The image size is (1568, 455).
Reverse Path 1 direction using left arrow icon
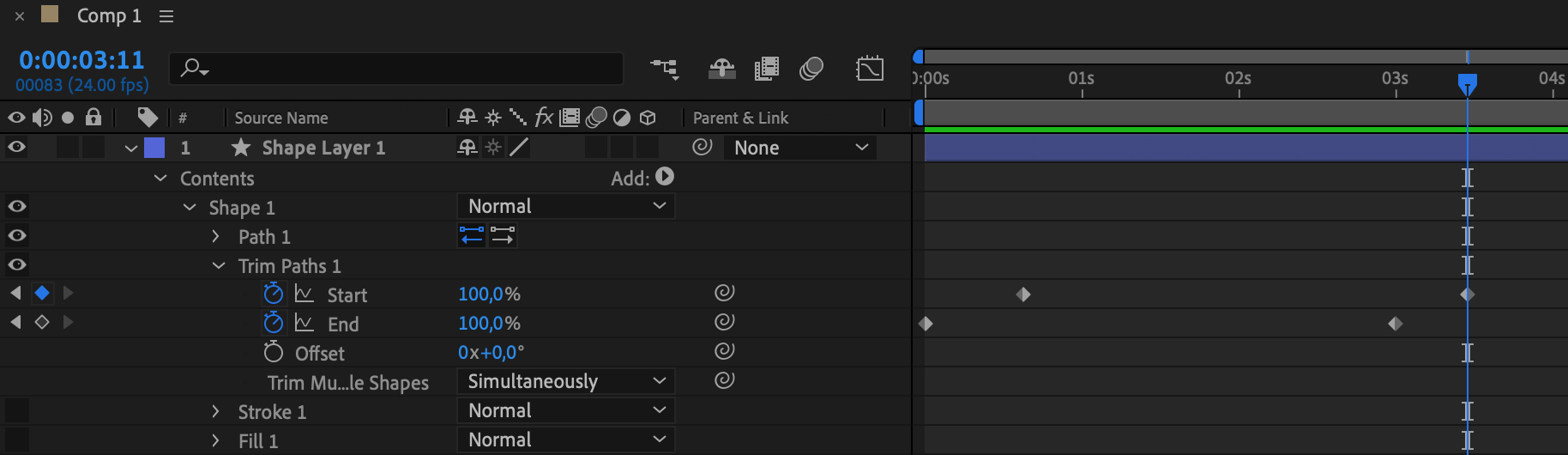click(x=472, y=235)
